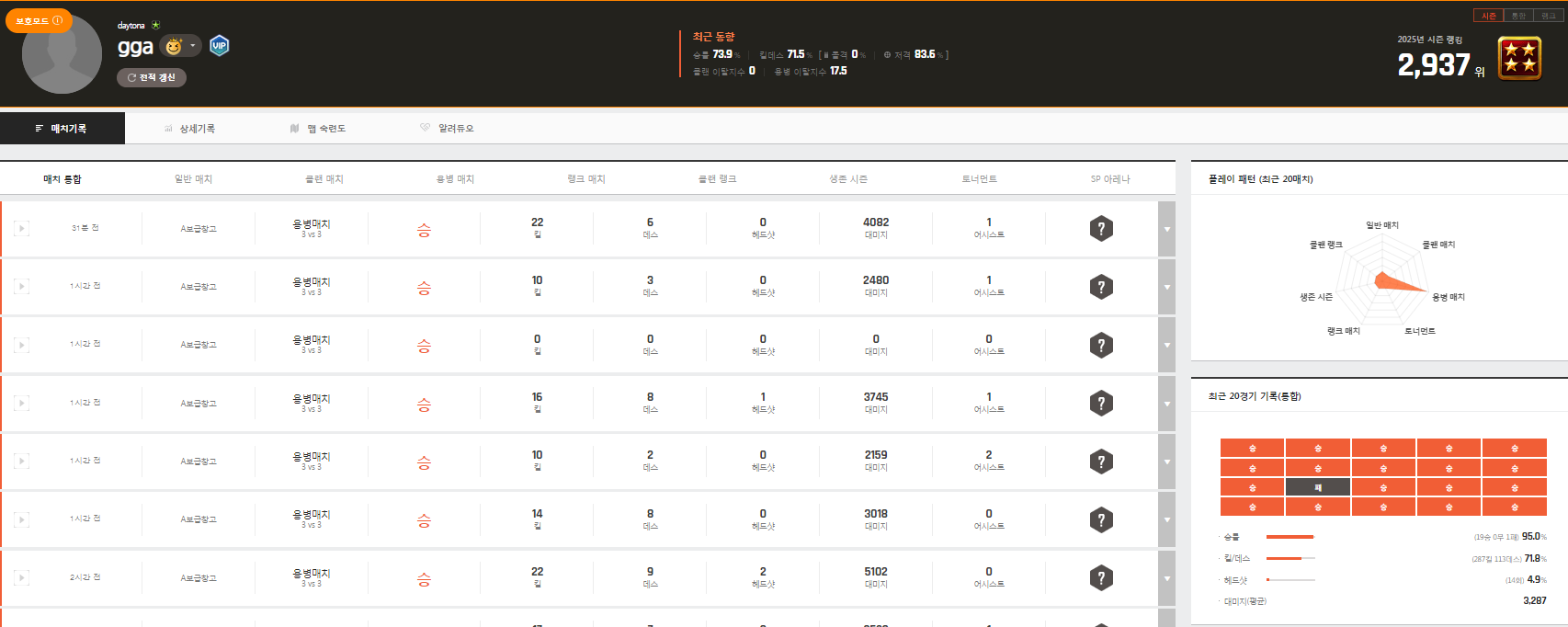Click the green star icon beside daytona
The image size is (1568, 627).
click(156, 26)
